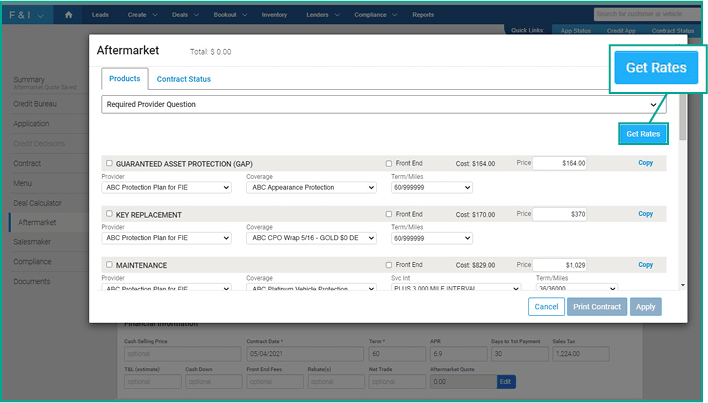Switch to Contract Status tab in Aftermarket
Image resolution: width=708 pixels, height=403 pixels.
click(183, 79)
